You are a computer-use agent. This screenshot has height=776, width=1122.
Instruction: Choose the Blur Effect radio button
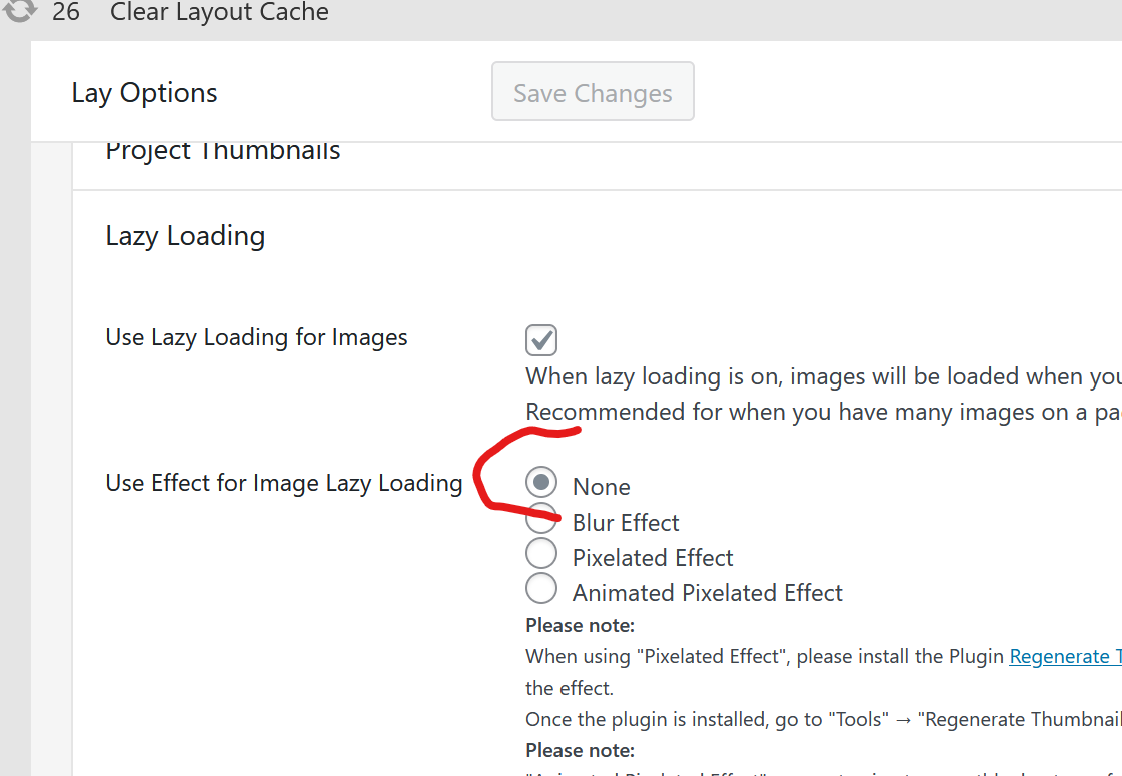[x=541, y=518]
